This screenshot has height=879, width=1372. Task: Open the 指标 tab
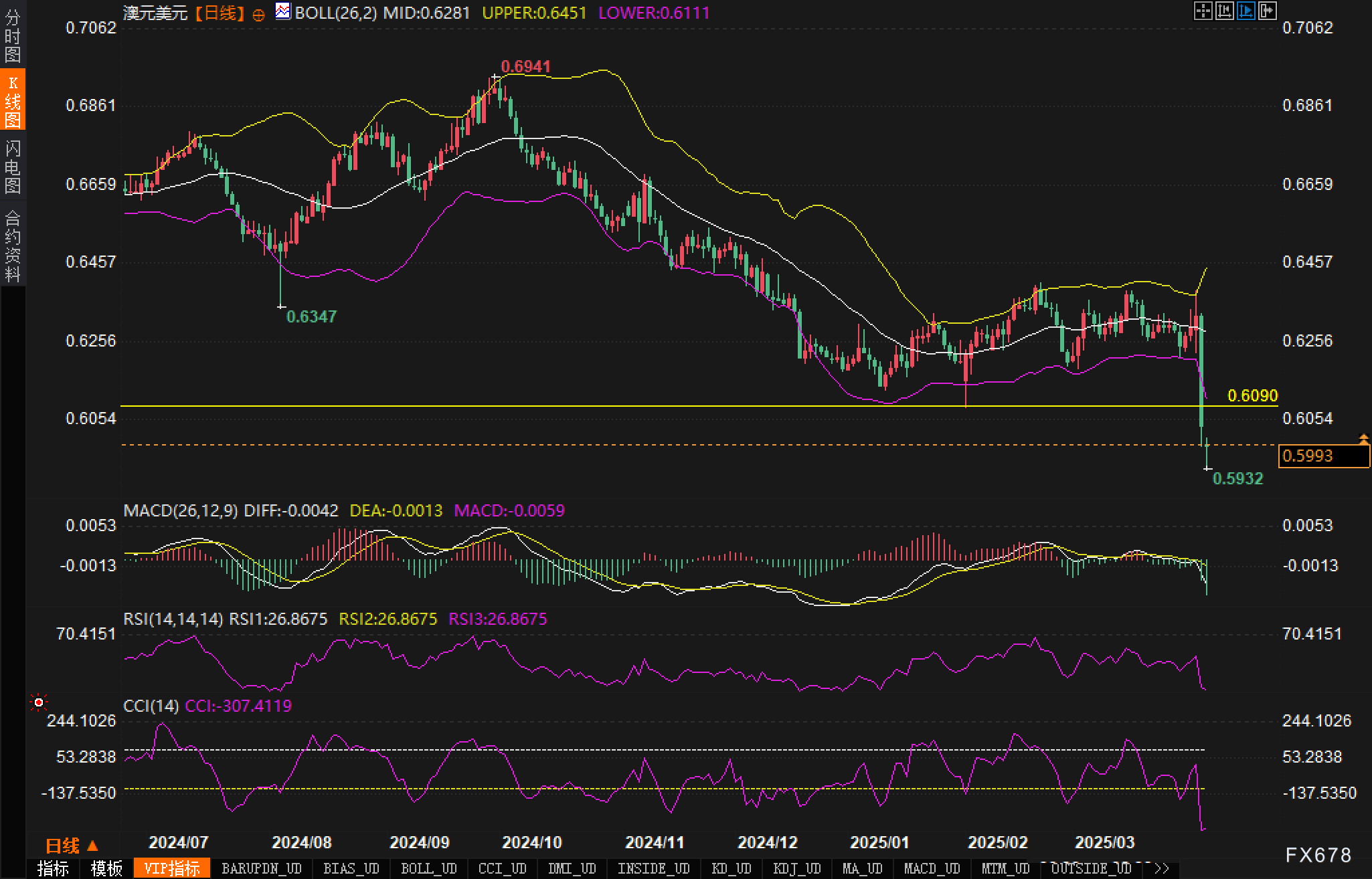click(53, 868)
